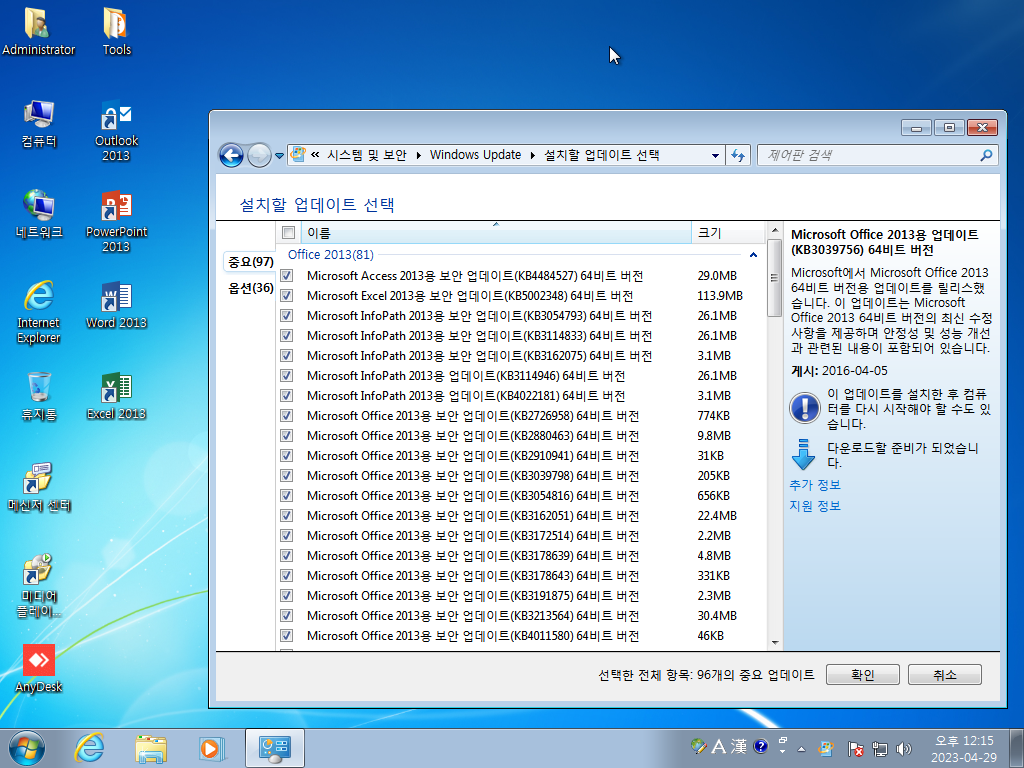Viewport: 1024px width, 768px height.
Task: Go back with the navigation arrow
Action: coord(231,155)
